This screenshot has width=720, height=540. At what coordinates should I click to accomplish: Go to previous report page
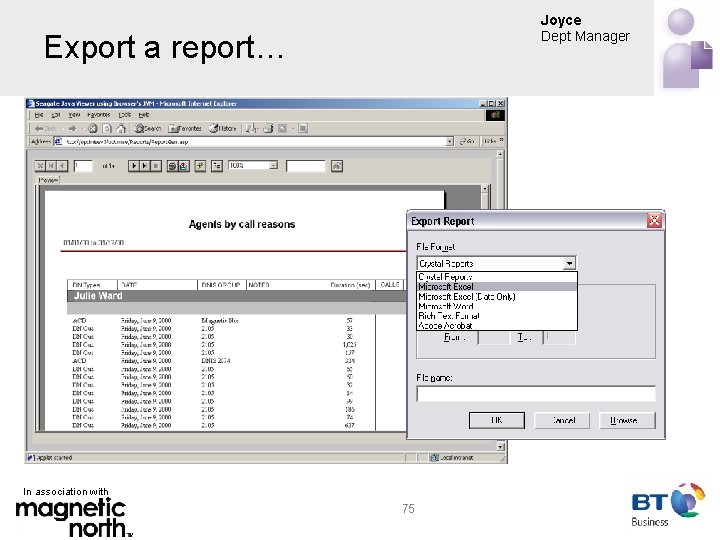pos(62,166)
